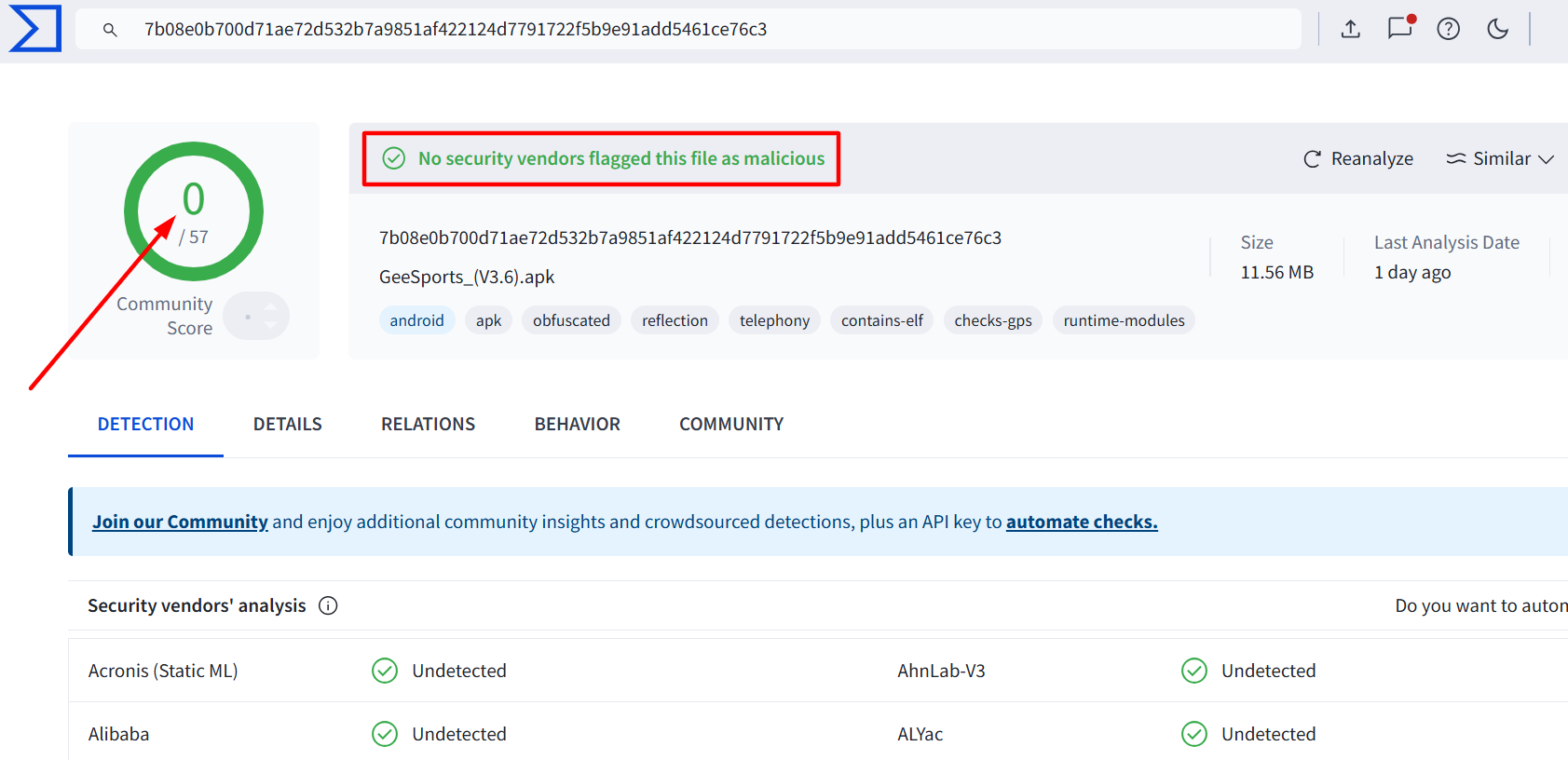Screen dimensions: 1568x760
Task: Click the green check icon beside no-vendors message
Action: [x=394, y=158]
